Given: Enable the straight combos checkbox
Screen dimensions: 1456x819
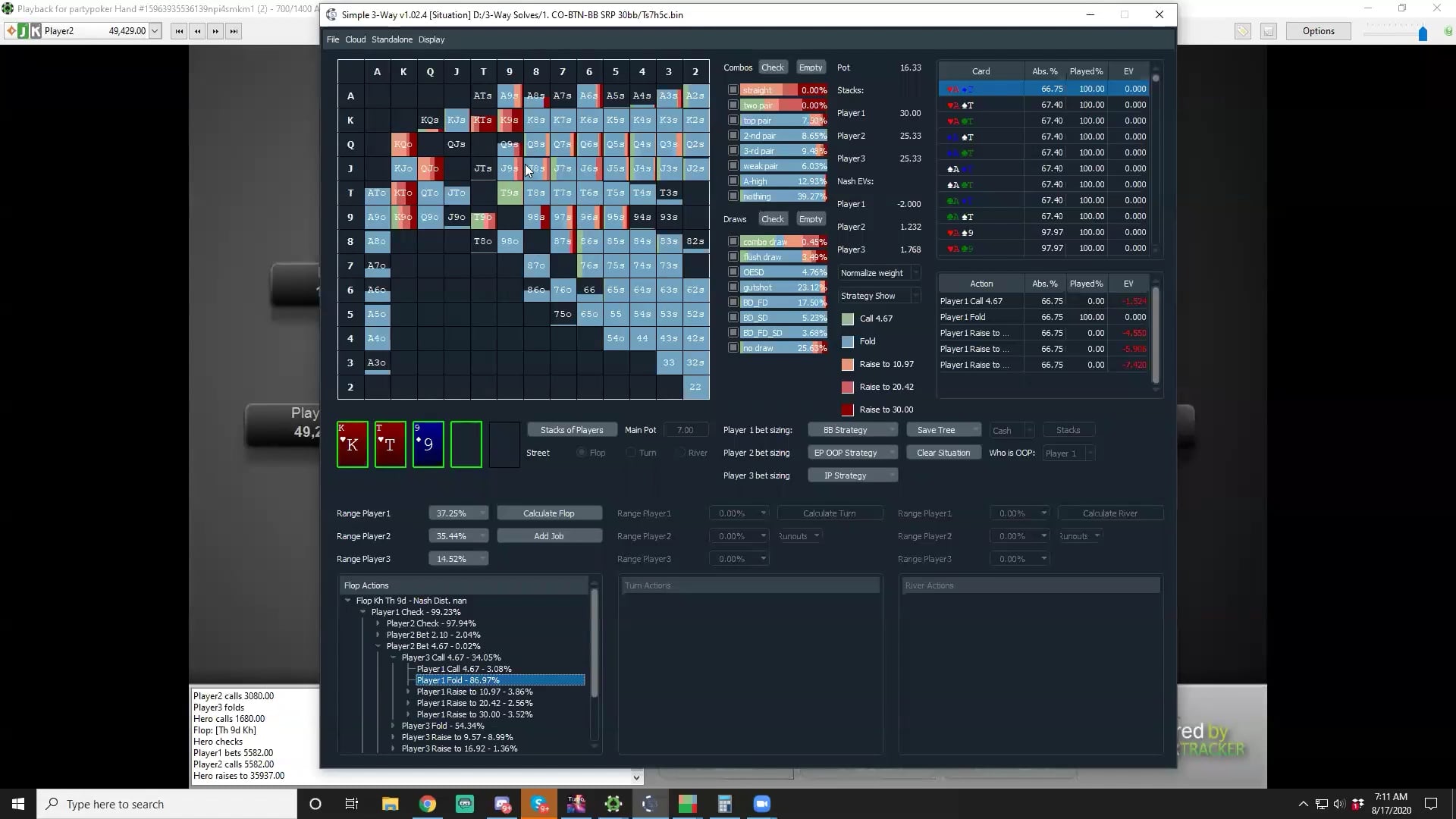Looking at the screenshot, I should click(x=733, y=89).
